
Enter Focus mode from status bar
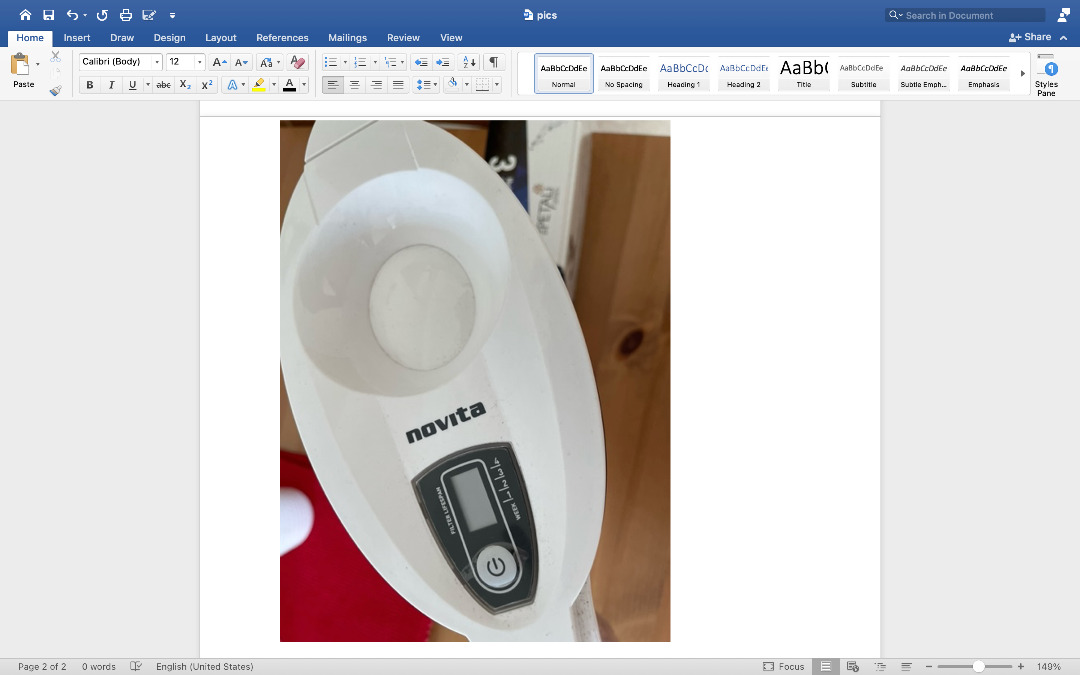click(x=783, y=666)
